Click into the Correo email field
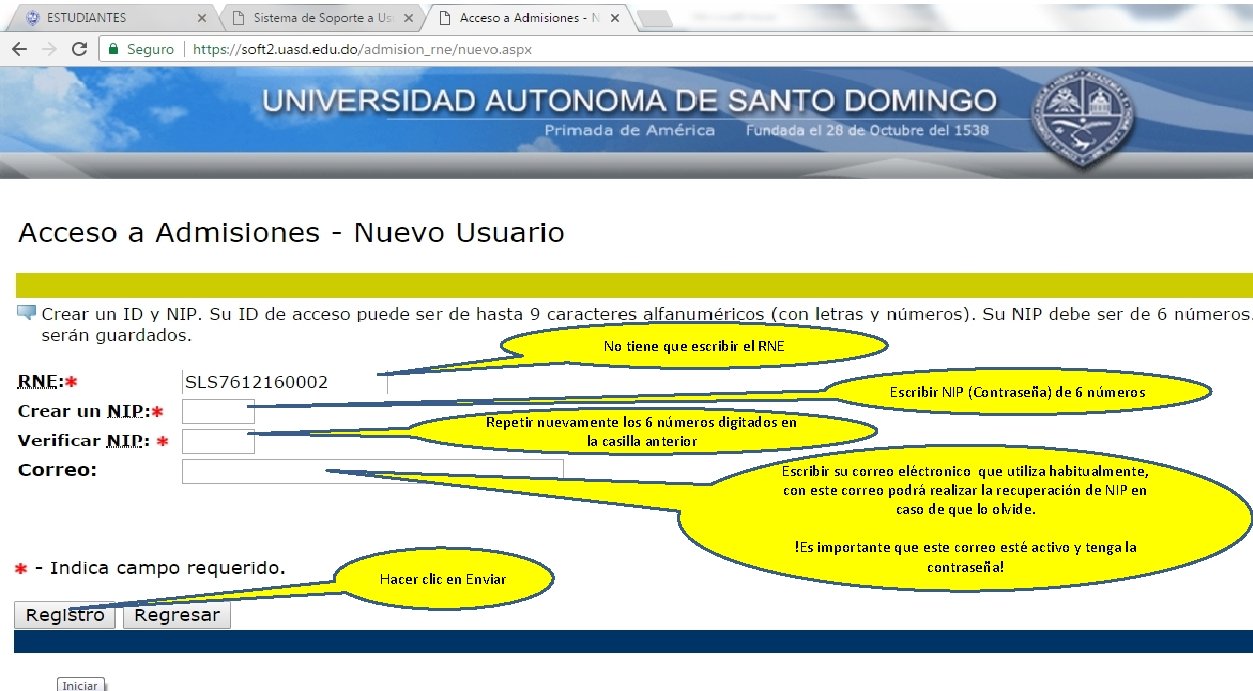This screenshot has width=1253, height=691. [x=372, y=470]
